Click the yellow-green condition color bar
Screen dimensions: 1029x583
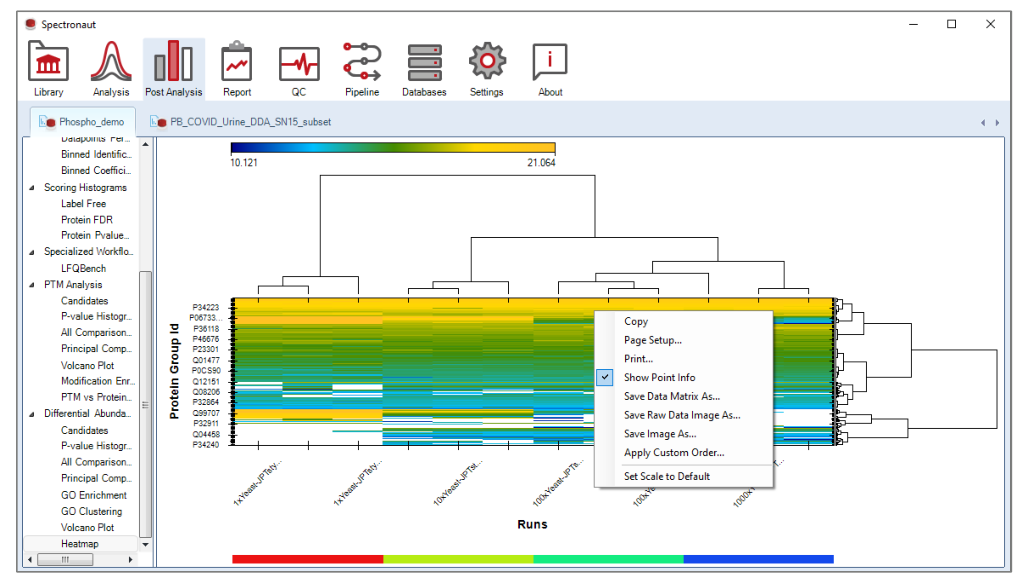[458, 559]
